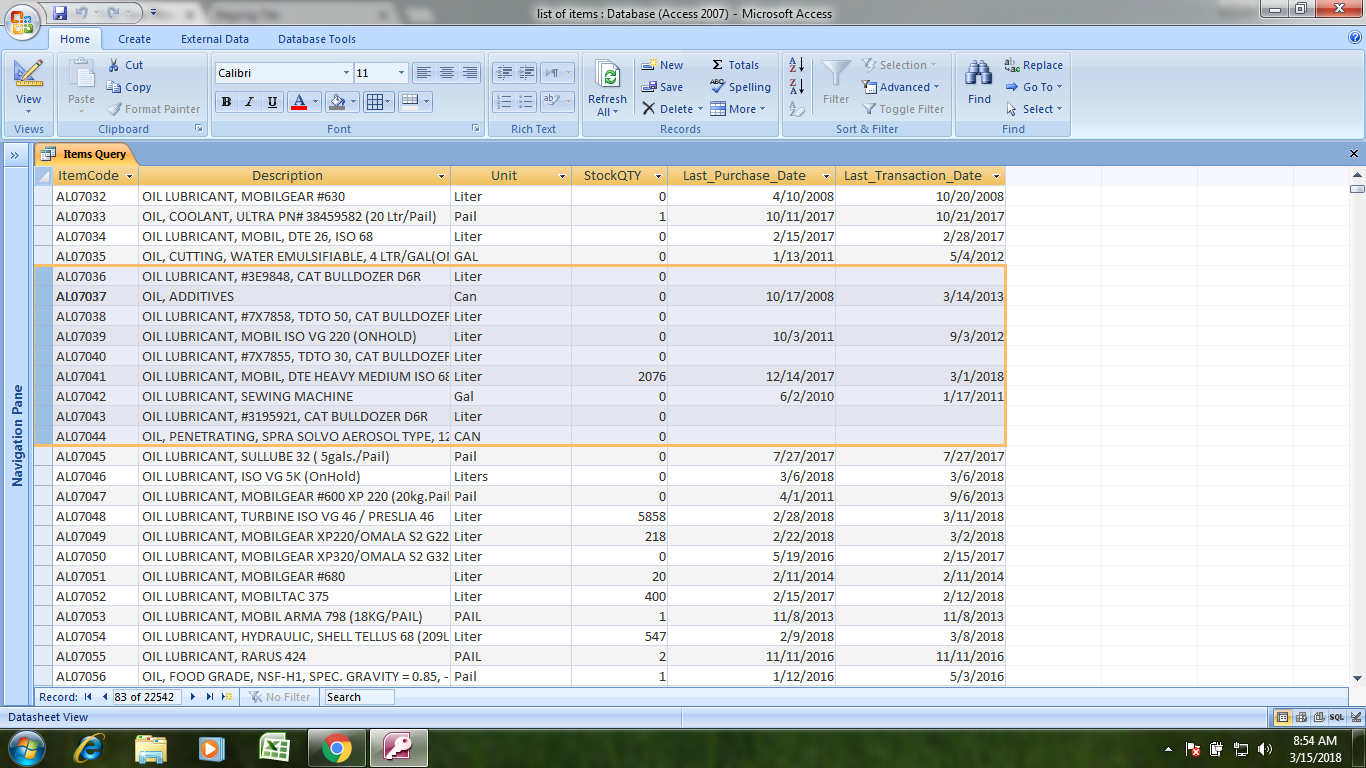The height and width of the screenshot is (768, 1366).
Task: Toggle Italic formatting
Action: coord(249,102)
